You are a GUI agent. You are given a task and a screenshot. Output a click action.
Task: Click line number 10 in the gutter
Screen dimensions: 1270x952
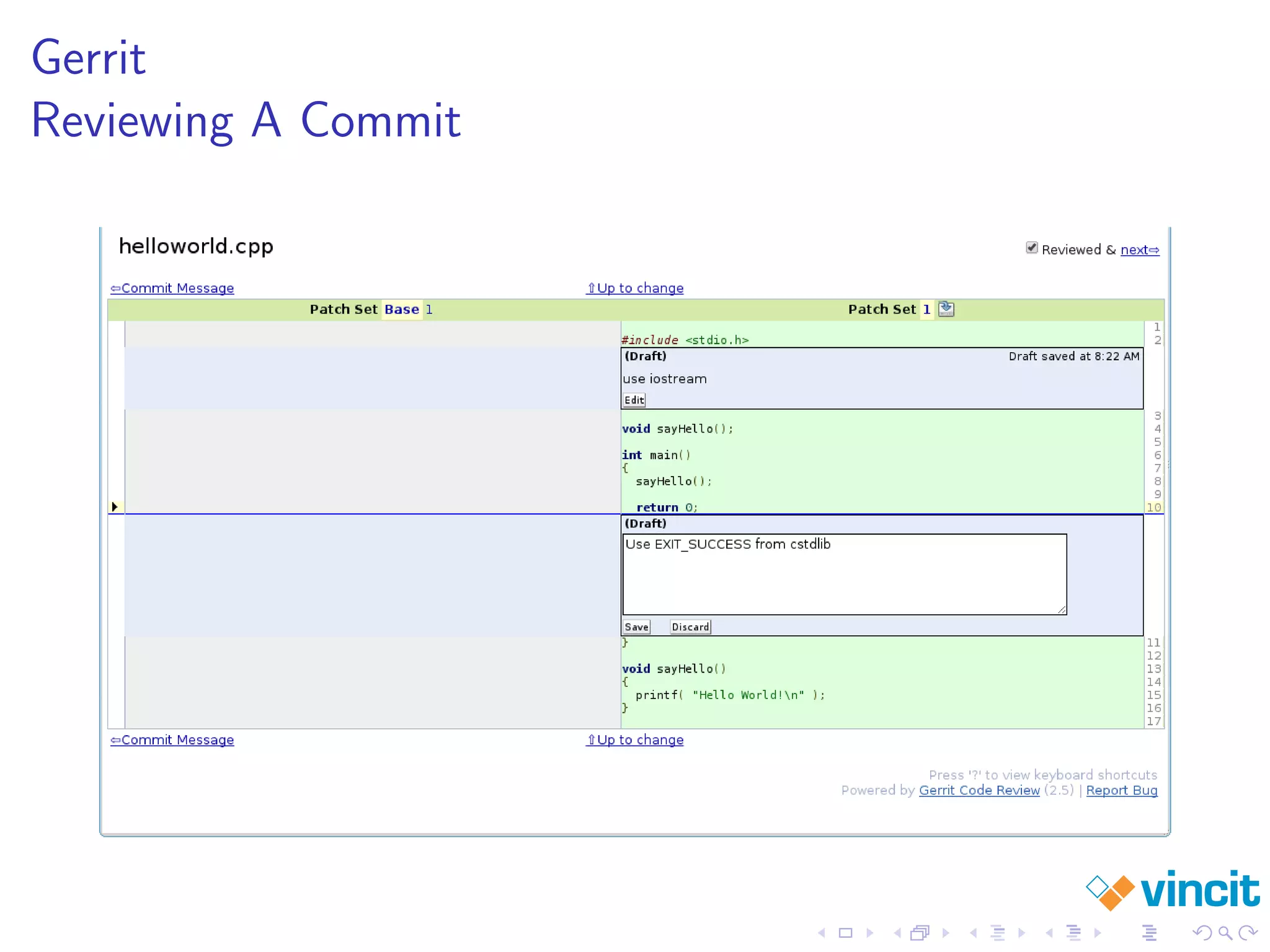1154,508
